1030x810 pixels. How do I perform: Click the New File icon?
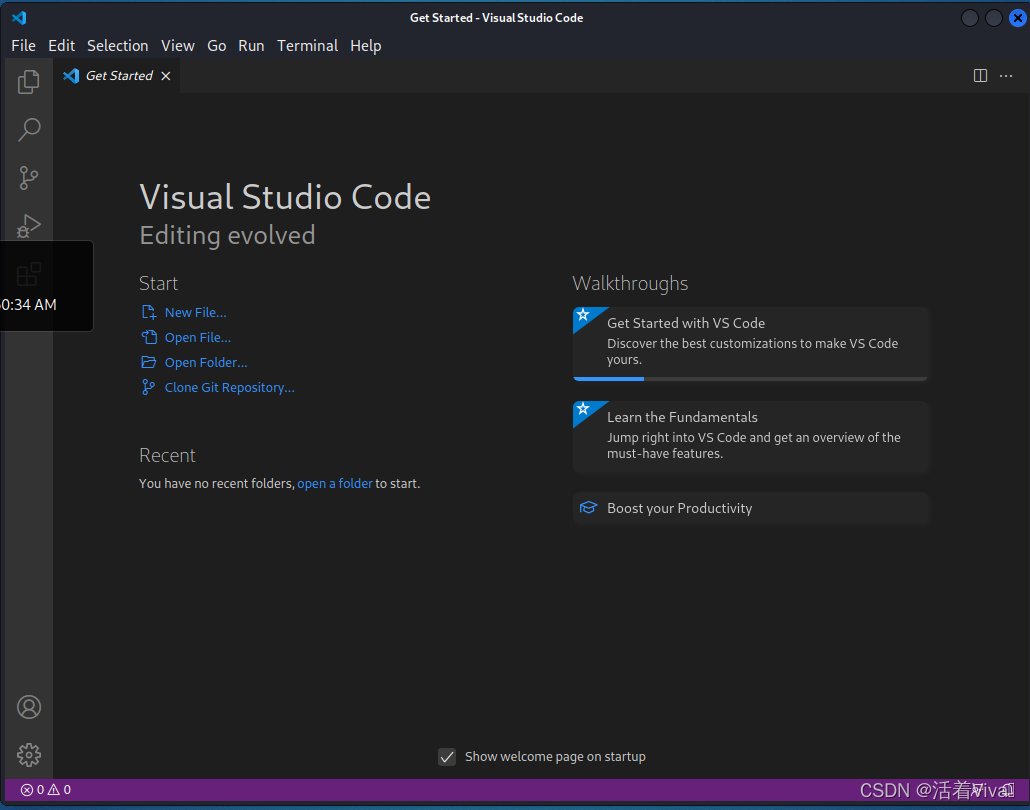[x=149, y=312]
